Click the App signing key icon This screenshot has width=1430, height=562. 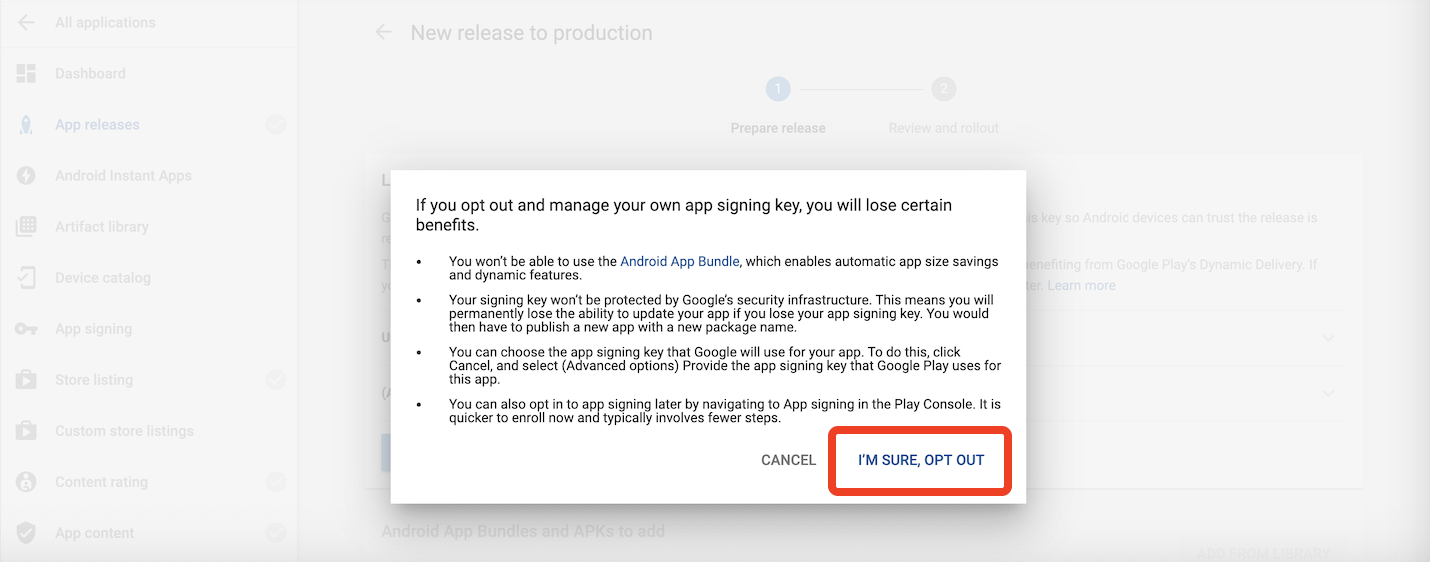pyautogui.click(x=26, y=329)
